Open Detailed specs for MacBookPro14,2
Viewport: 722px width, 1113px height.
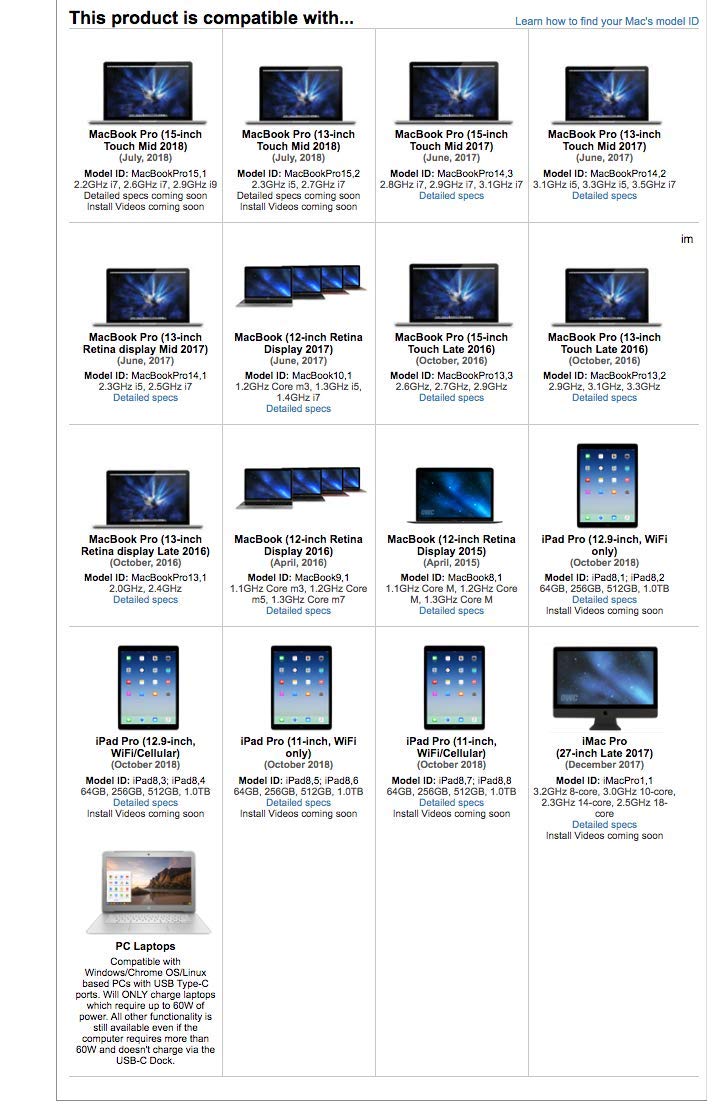pos(604,196)
